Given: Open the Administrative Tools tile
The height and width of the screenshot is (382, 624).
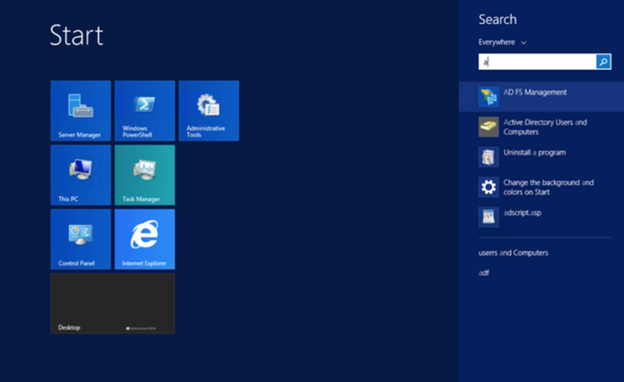Looking at the screenshot, I should point(209,111).
